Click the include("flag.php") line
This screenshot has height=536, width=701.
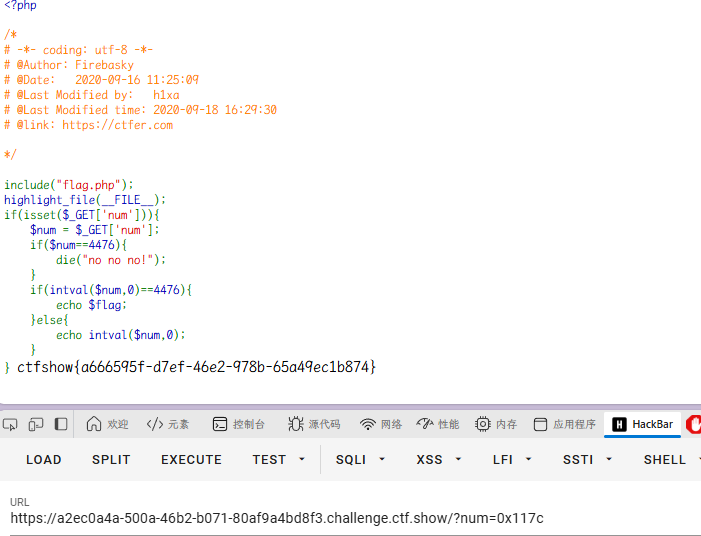pyautogui.click(x=69, y=185)
